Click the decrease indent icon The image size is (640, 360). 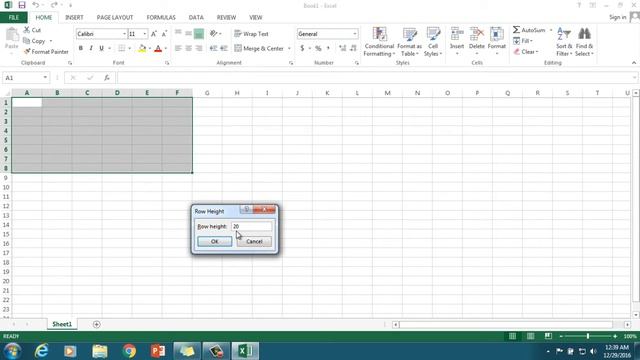pyautogui.click(x=213, y=48)
